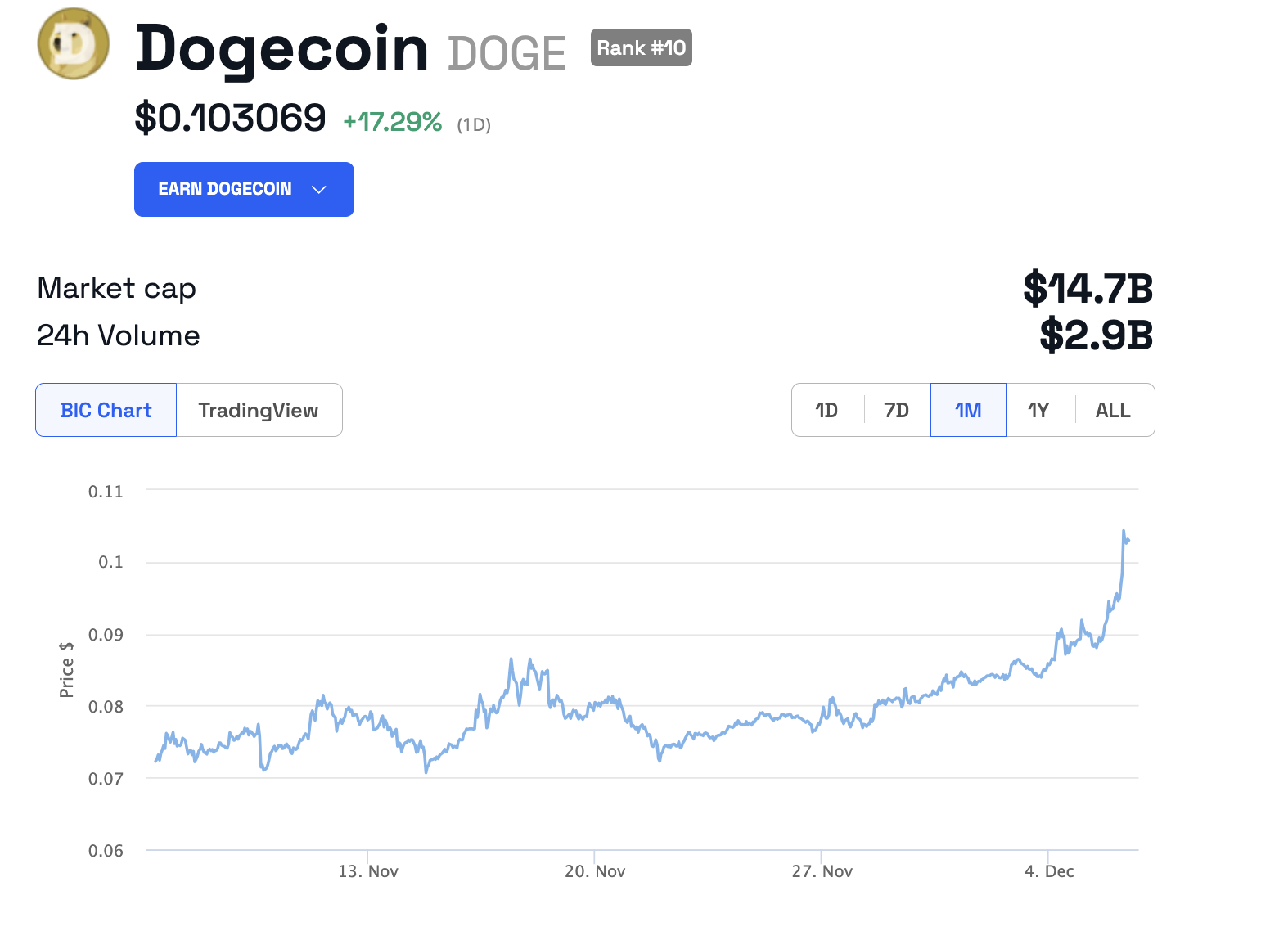Switch to the BIC Chart tab
1288x931 pixels.
[x=106, y=410]
